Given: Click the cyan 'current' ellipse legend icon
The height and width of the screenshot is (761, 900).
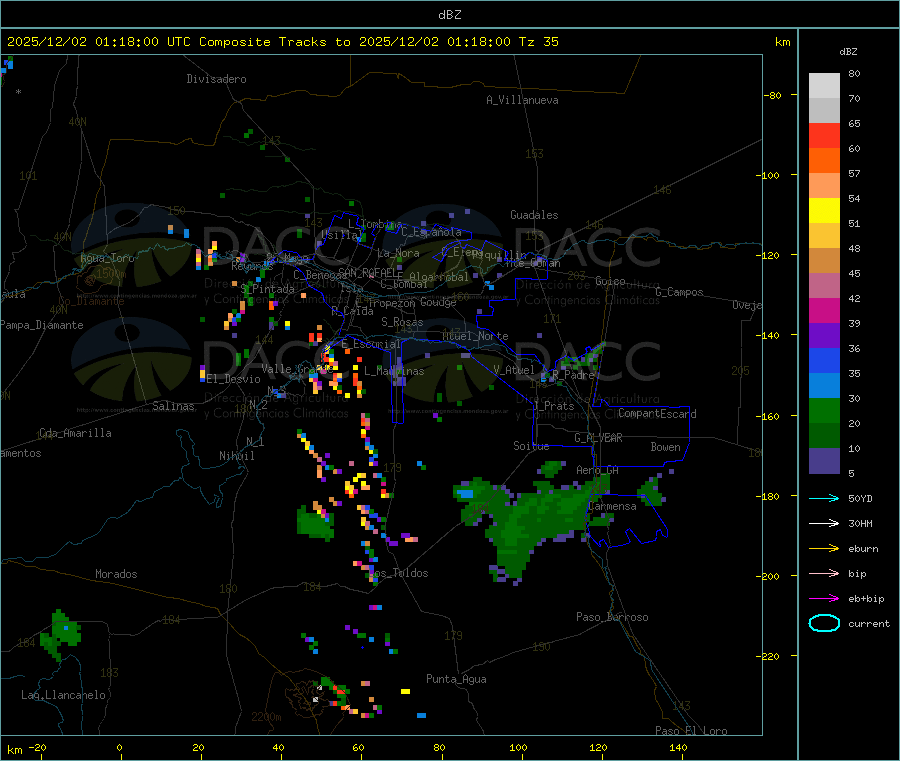Looking at the screenshot, I should [x=824, y=623].
